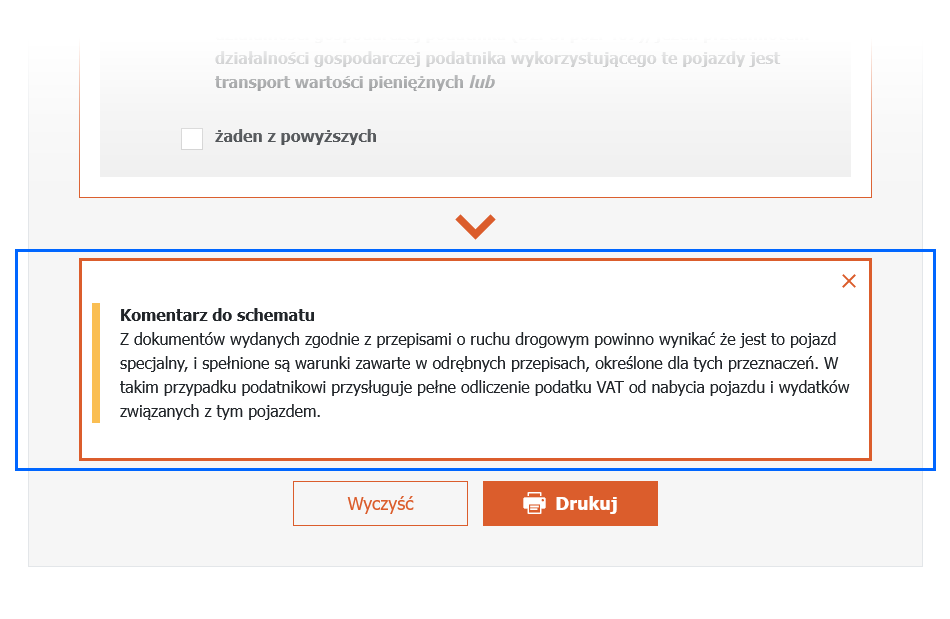
Task: Click the orange downward chevron arrow
Action: tap(476, 226)
